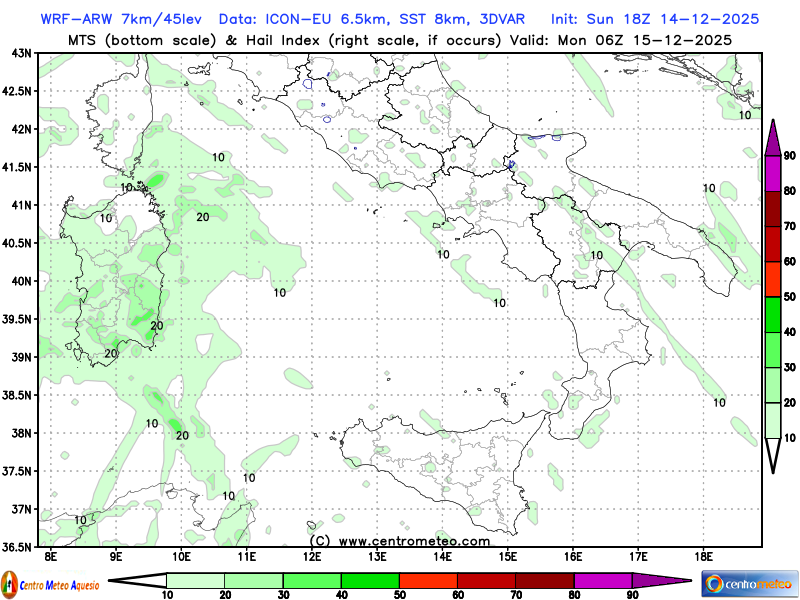
Task: Select the magenta 80–90 right scale segment
Action: [773, 173]
